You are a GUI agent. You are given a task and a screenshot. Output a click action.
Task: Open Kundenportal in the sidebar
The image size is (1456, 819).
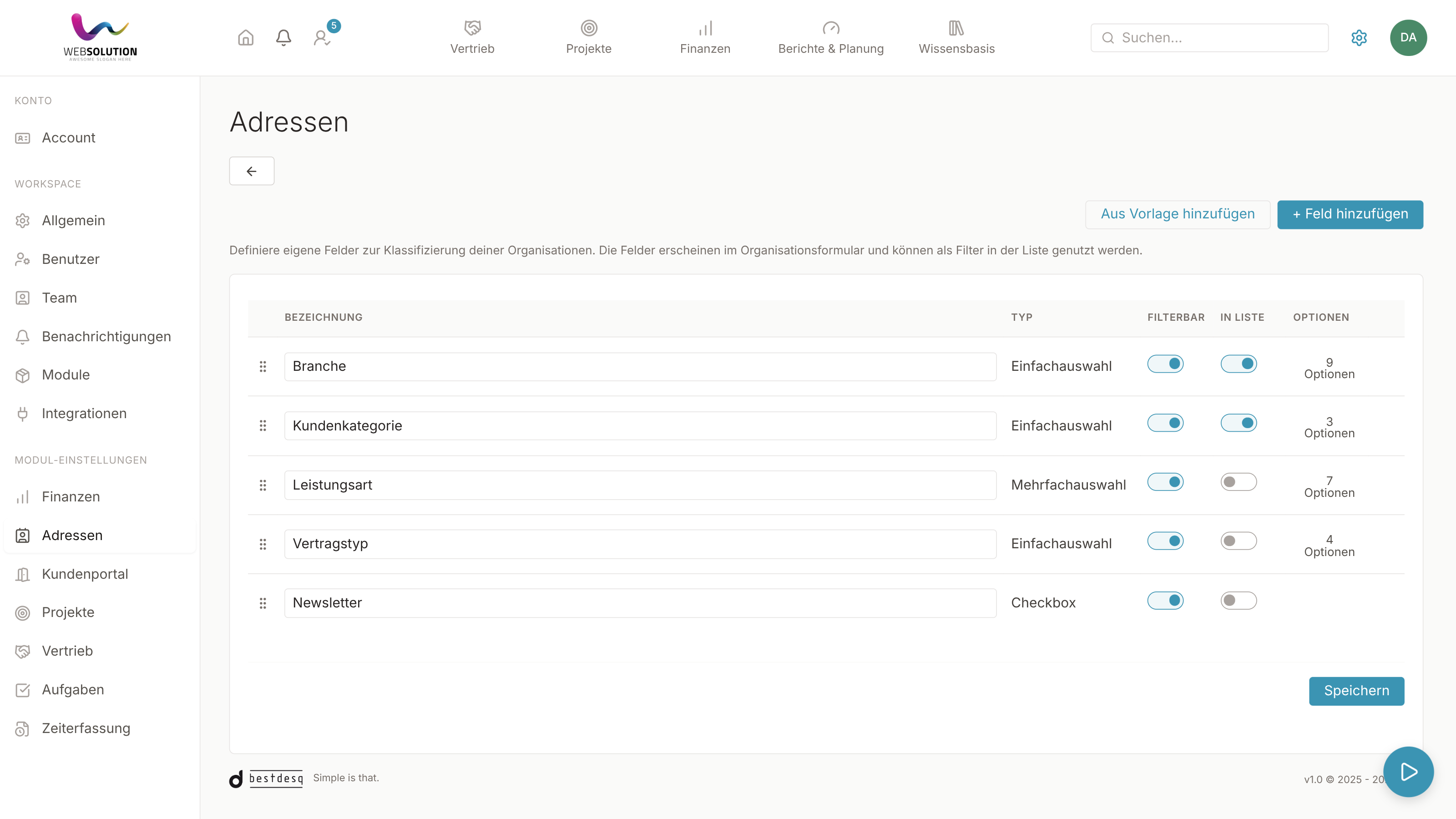pyautogui.click(x=100, y=574)
